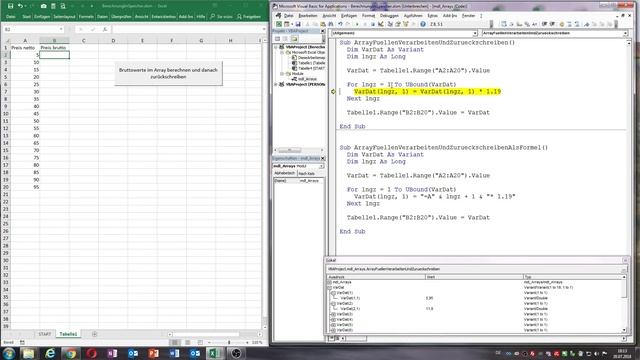The height and width of the screenshot is (360, 640).
Task: Click the Locals window vertical scrollbar down arrow
Action: tap(624, 330)
